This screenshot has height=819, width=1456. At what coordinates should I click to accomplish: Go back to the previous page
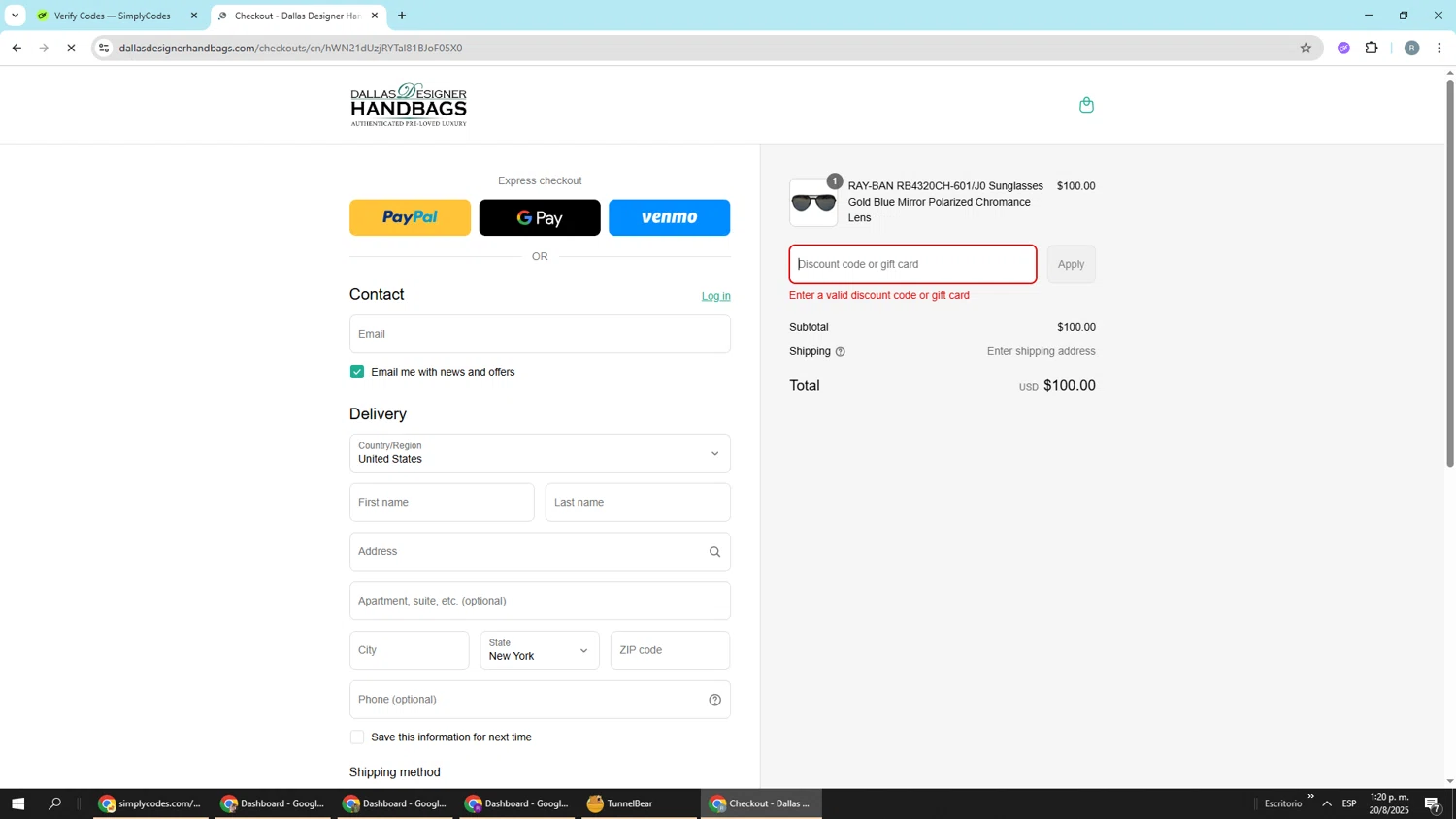[17, 48]
